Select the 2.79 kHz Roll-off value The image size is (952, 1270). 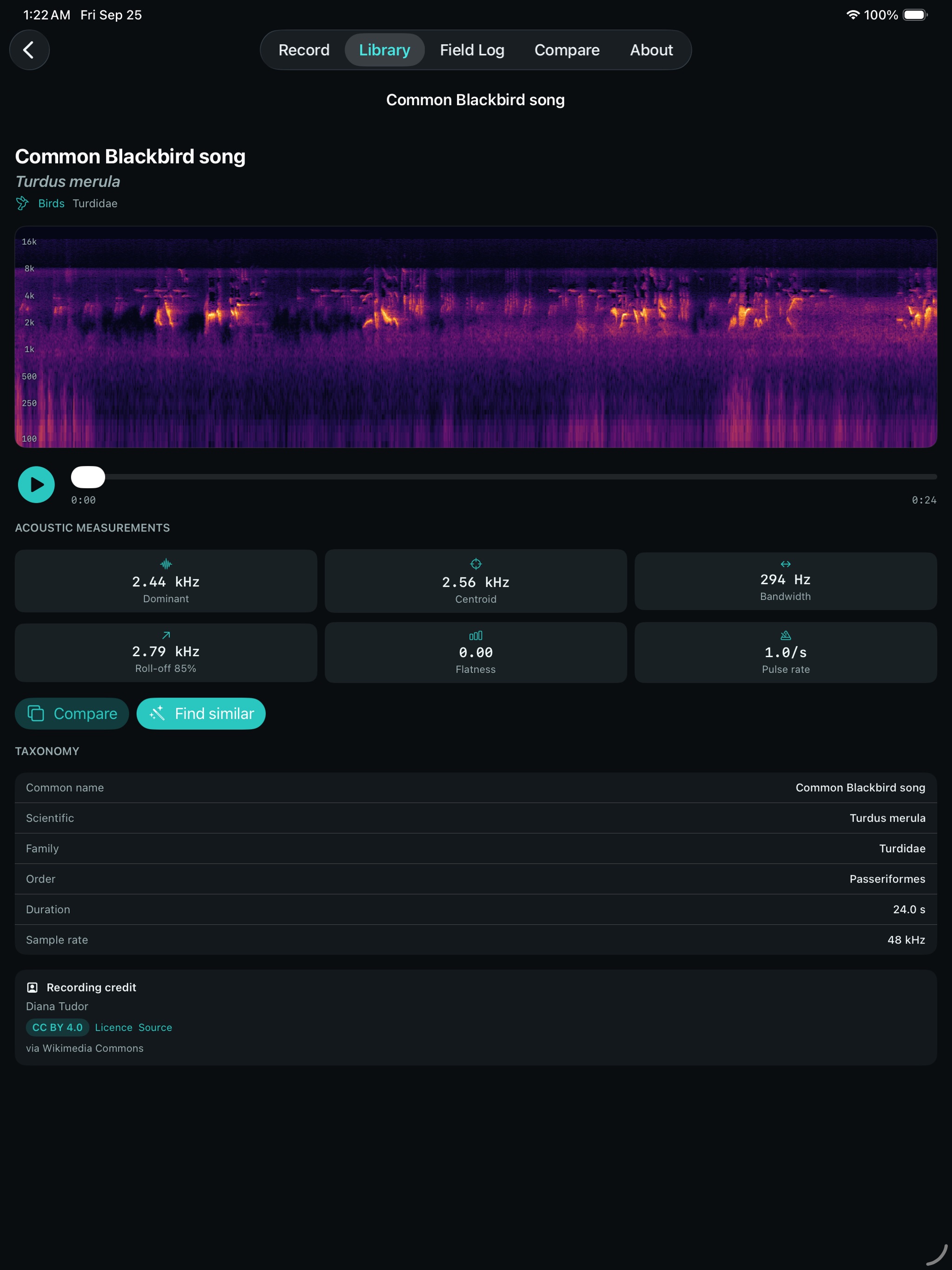pyautogui.click(x=166, y=652)
